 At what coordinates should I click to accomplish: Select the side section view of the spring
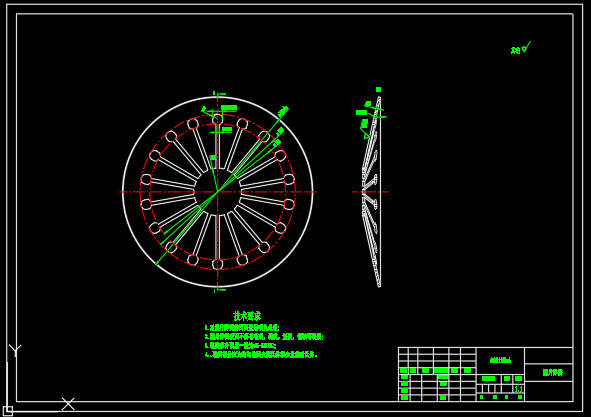point(372,192)
